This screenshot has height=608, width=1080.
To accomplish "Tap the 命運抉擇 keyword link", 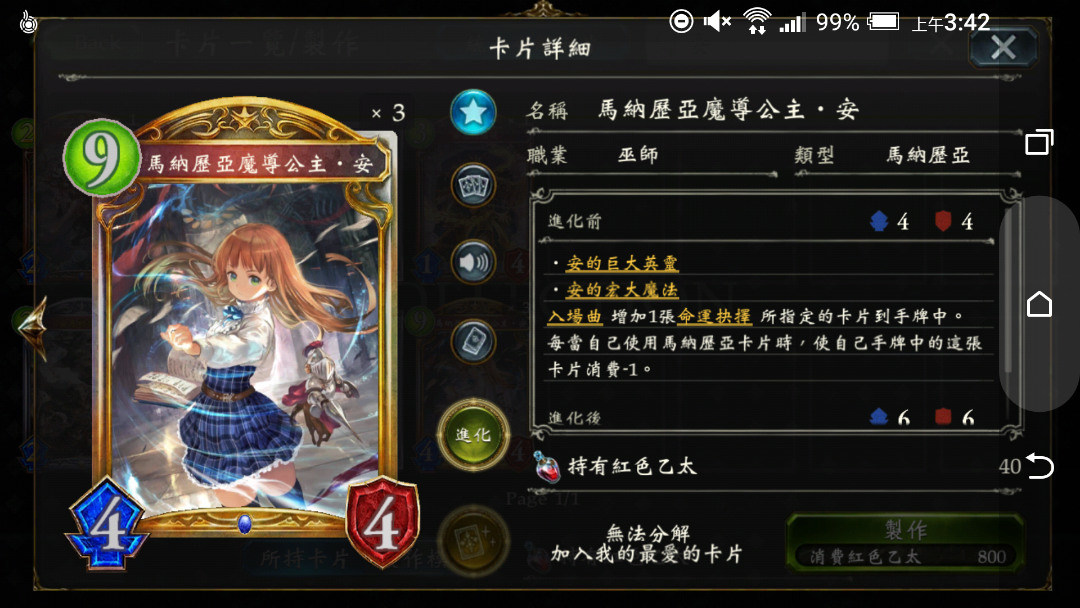I will tap(714, 317).
